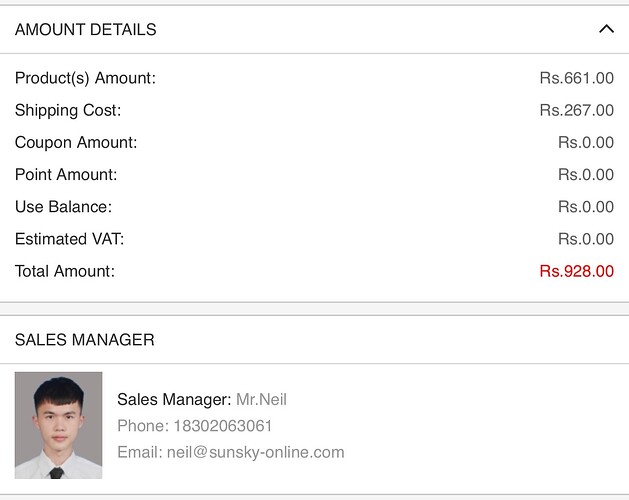
Task: Click the Product(s) Amount label
Action: pyautogui.click(x=85, y=78)
